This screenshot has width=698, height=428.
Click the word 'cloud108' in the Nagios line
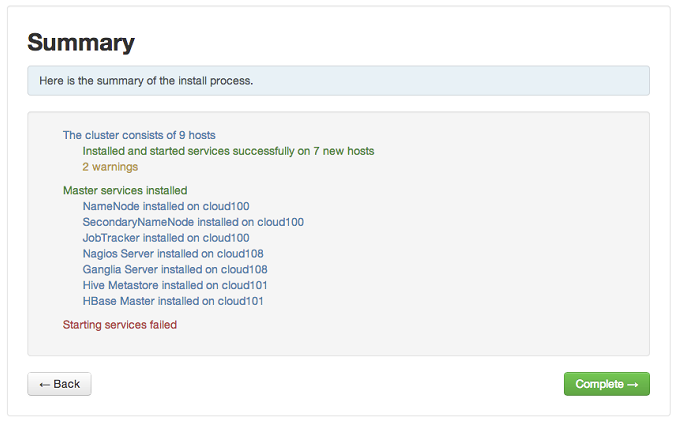(242, 254)
